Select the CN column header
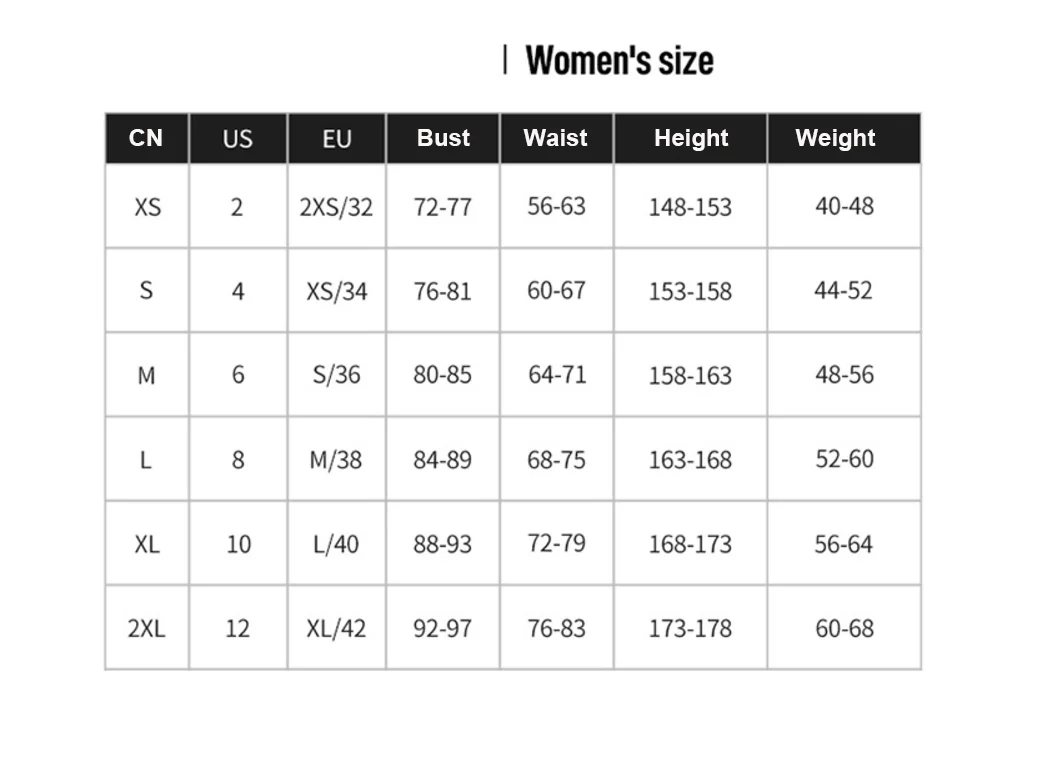The height and width of the screenshot is (772, 1040). click(146, 138)
